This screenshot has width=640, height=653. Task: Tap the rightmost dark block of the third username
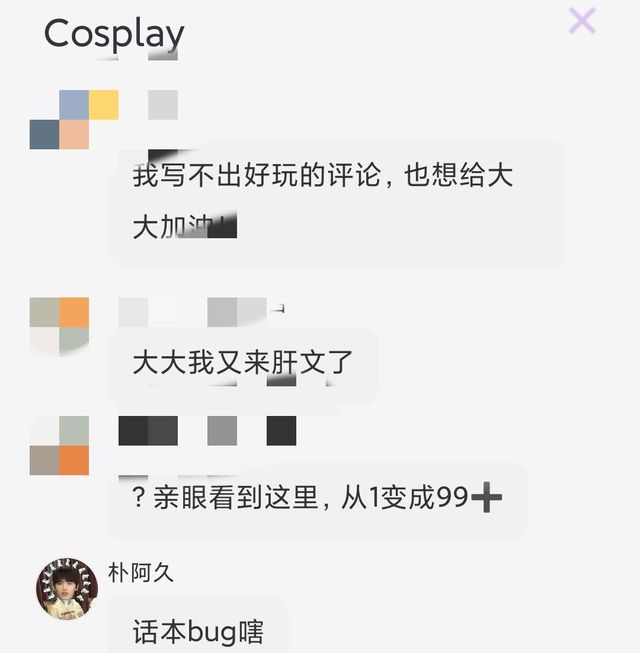coord(281,431)
